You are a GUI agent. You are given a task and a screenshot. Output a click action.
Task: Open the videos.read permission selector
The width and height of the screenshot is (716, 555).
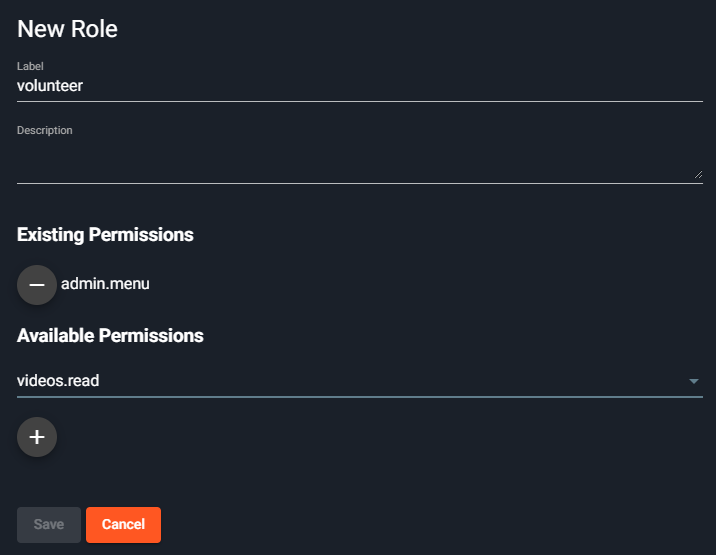360,381
